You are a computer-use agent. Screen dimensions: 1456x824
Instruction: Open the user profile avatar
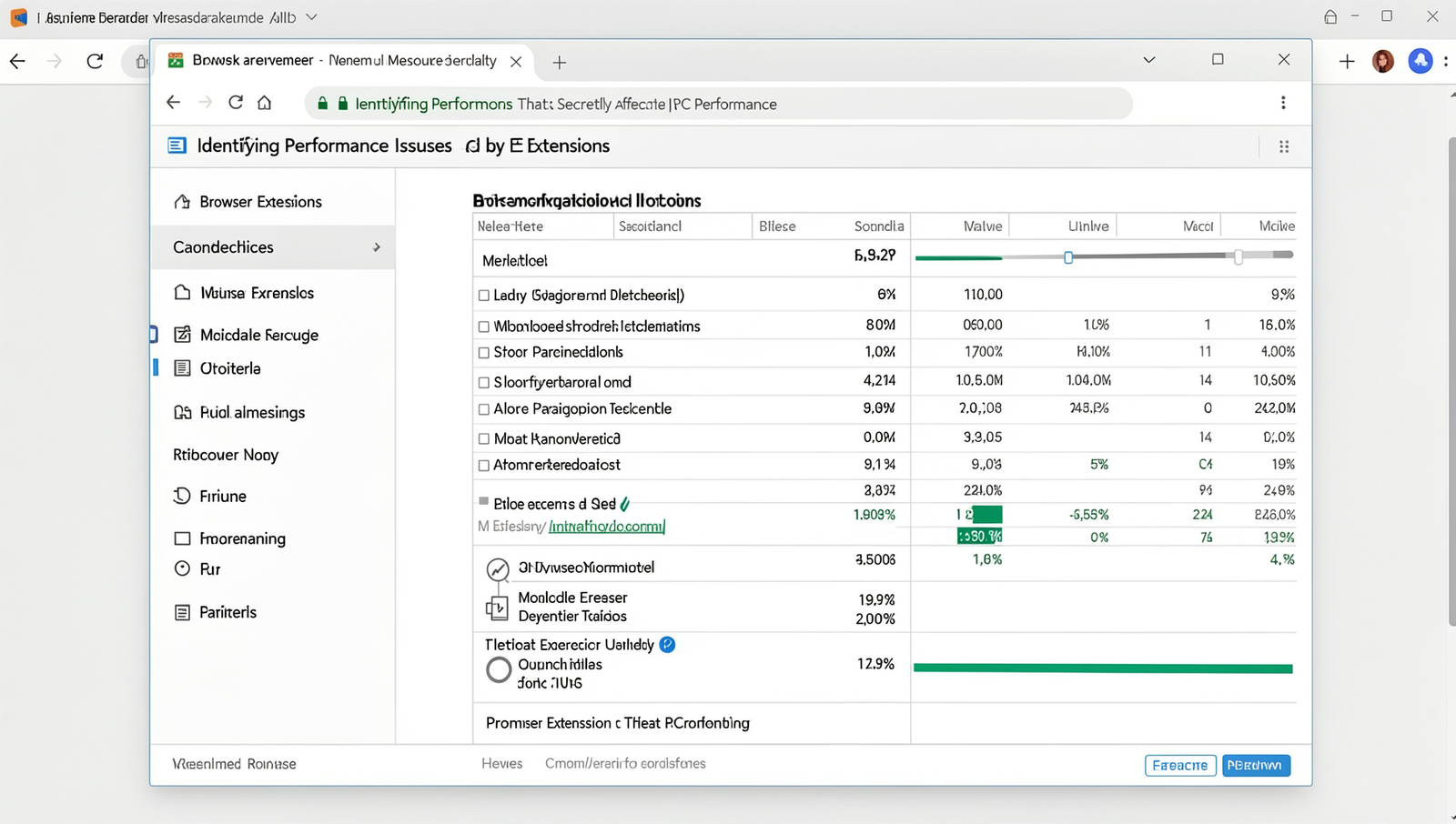pos(1383,61)
